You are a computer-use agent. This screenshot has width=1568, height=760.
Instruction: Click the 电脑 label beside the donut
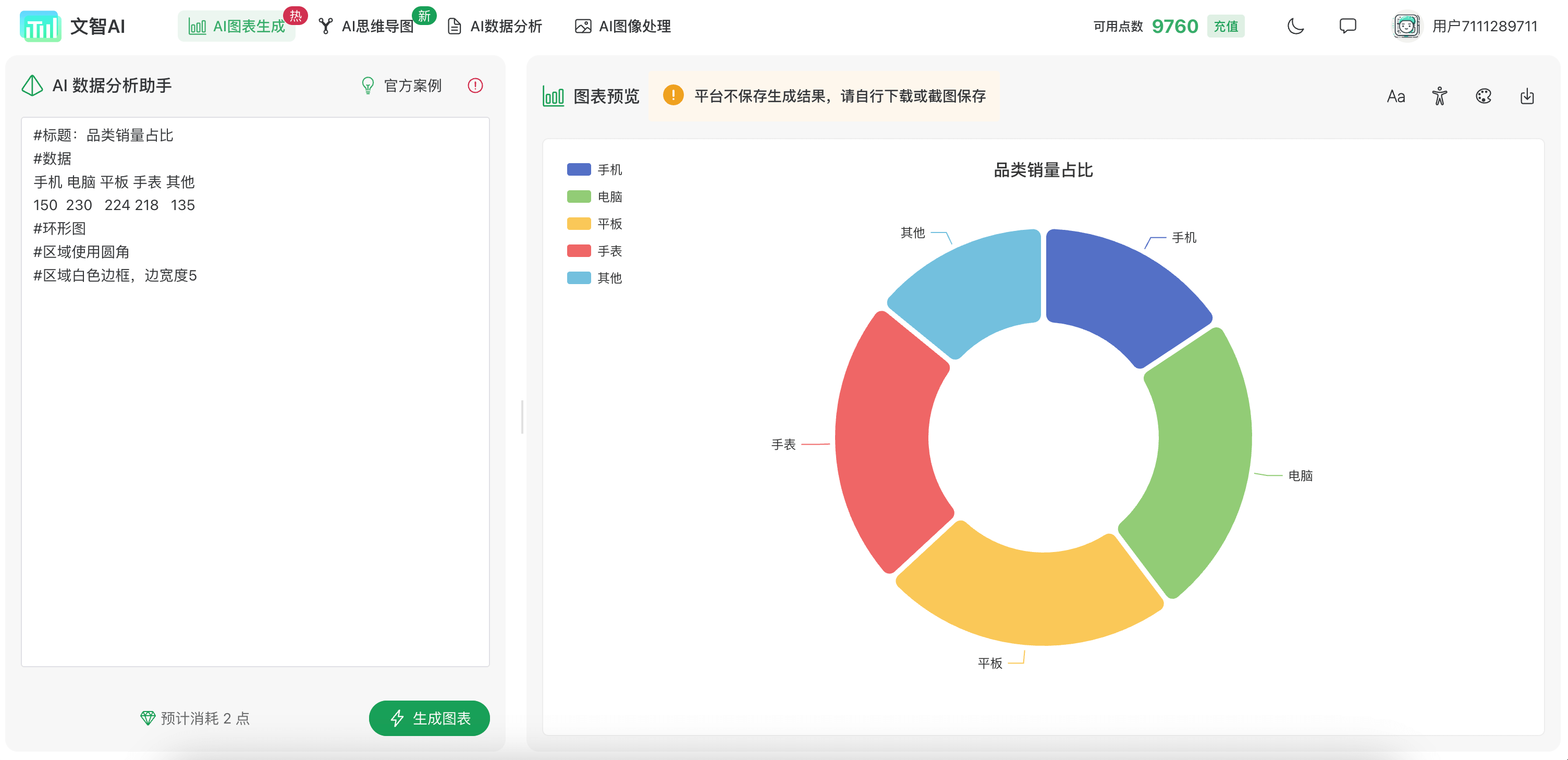tap(1300, 476)
